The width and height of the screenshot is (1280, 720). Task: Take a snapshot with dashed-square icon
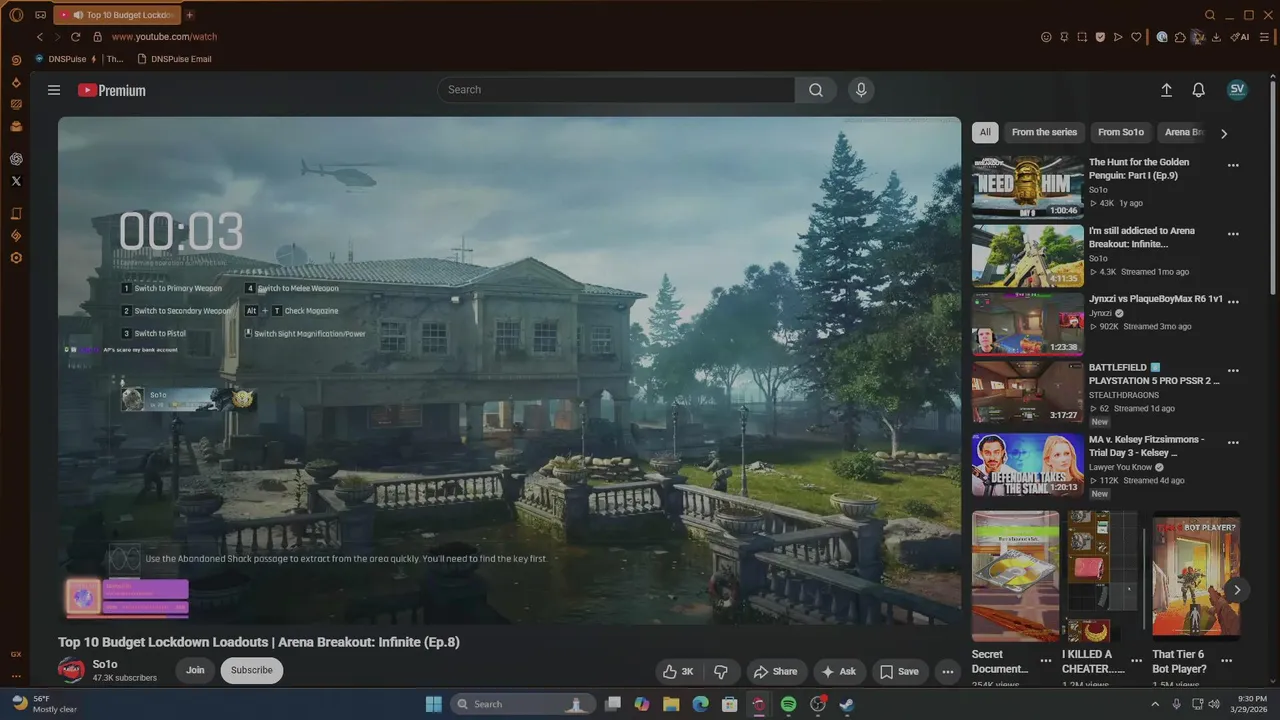point(1082,37)
